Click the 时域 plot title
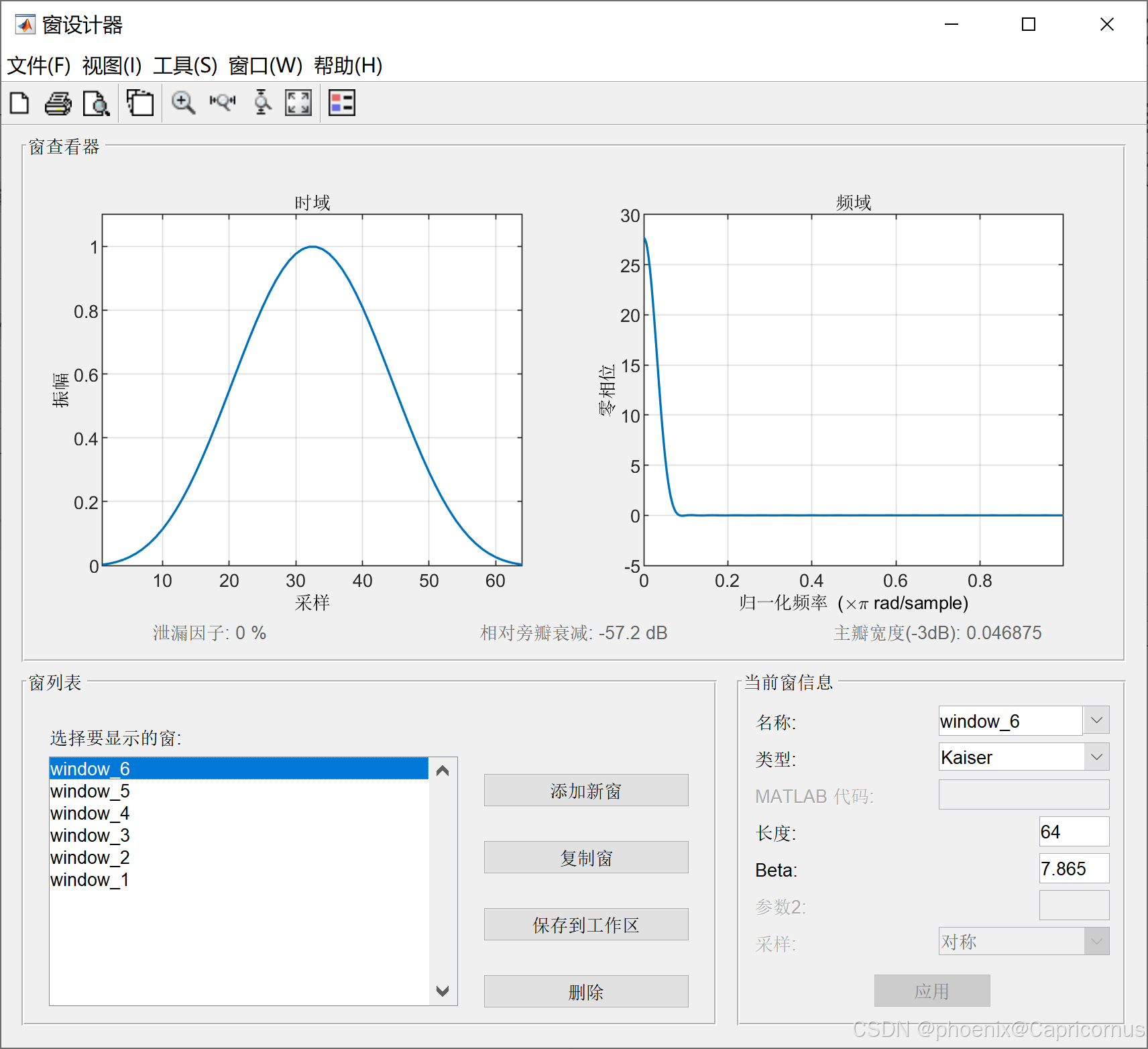 312,203
